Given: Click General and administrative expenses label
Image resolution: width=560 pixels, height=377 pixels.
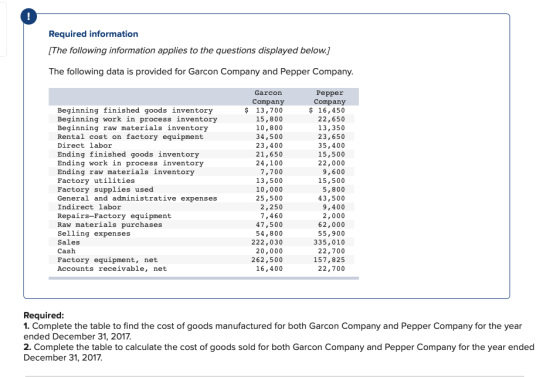Looking at the screenshot, I should [x=137, y=198].
